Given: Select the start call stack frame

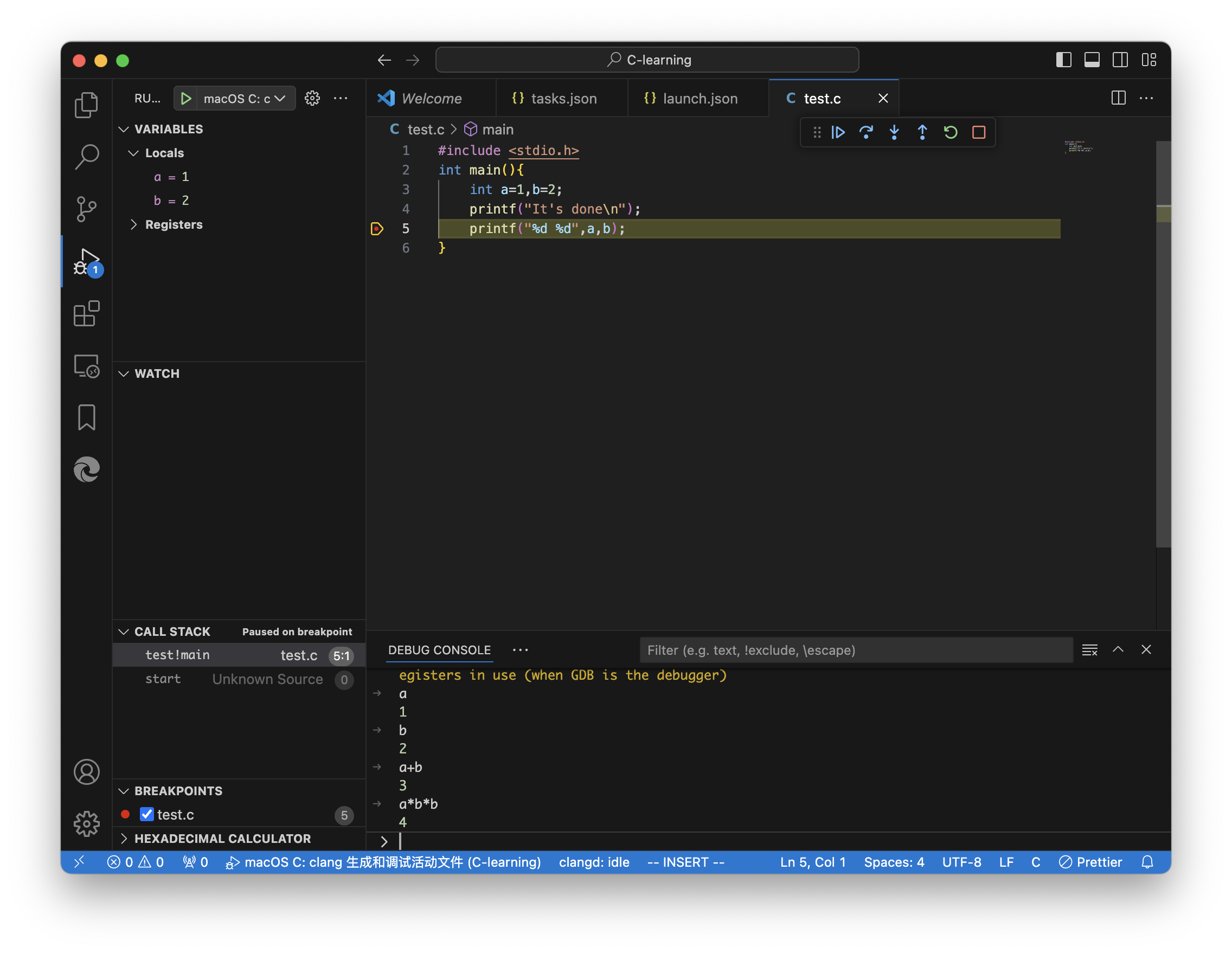Looking at the screenshot, I should tap(163, 679).
